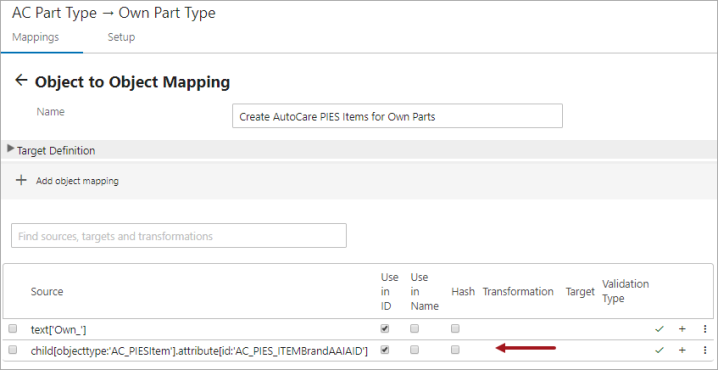Viewport: 718px width, 370px height.
Task: Open the Mappings tab
Action: tap(35, 37)
